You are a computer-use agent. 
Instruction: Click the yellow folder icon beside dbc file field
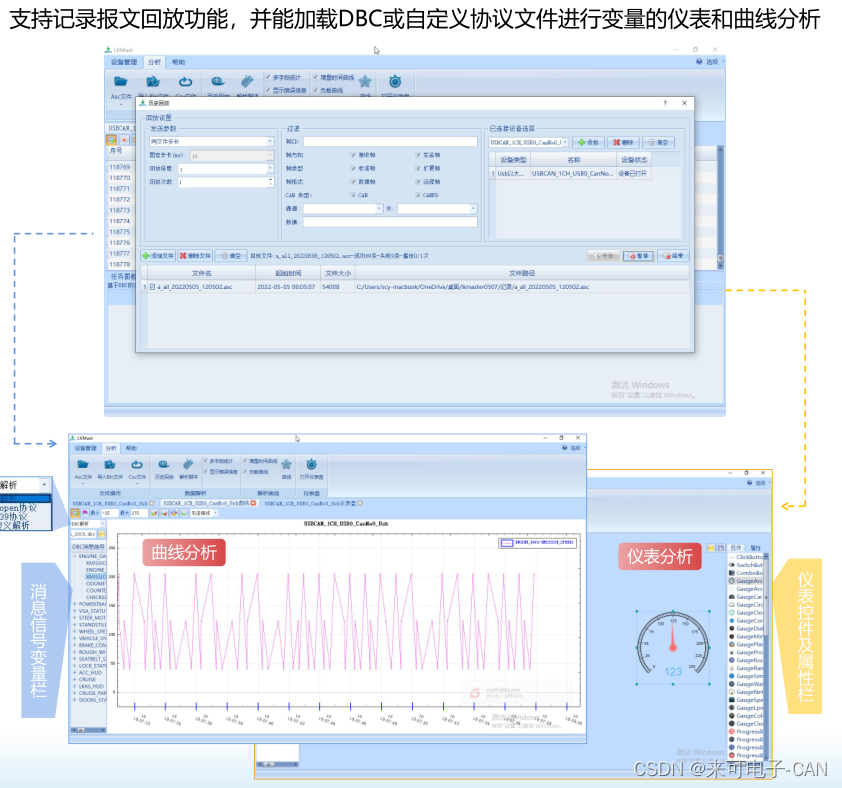(101, 534)
